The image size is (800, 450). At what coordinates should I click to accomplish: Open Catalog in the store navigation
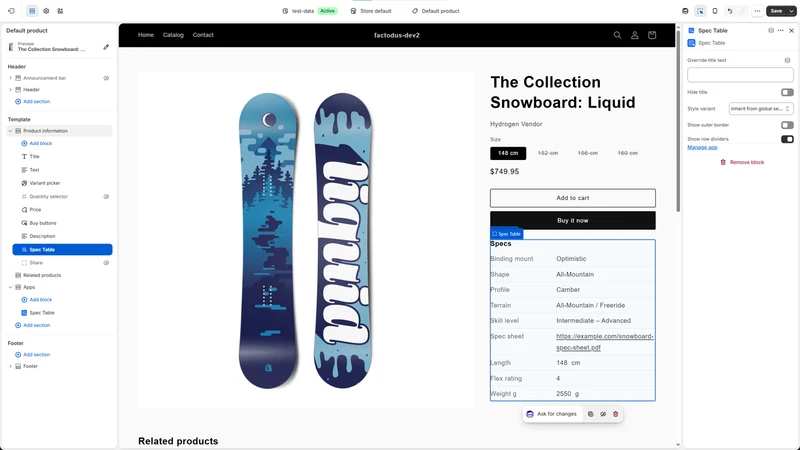pyautogui.click(x=173, y=35)
